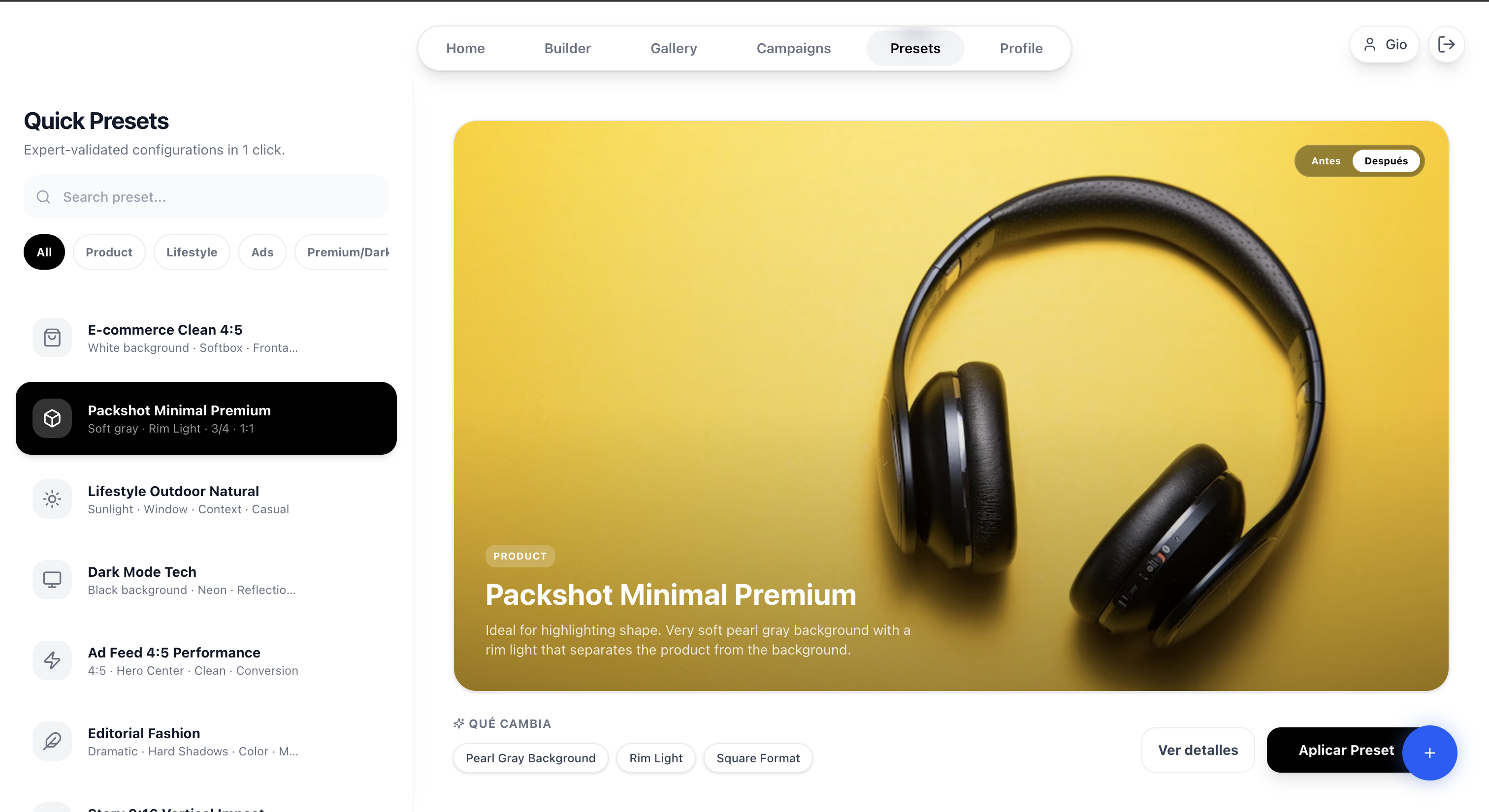
Task: Apply preset with Aplicar Preset button
Action: (x=1346, y=750)
